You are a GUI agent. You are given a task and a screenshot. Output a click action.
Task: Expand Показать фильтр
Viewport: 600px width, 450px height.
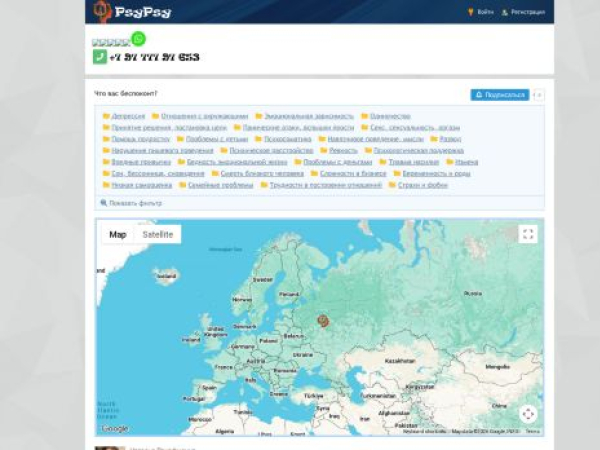click(x=131, y=203)
